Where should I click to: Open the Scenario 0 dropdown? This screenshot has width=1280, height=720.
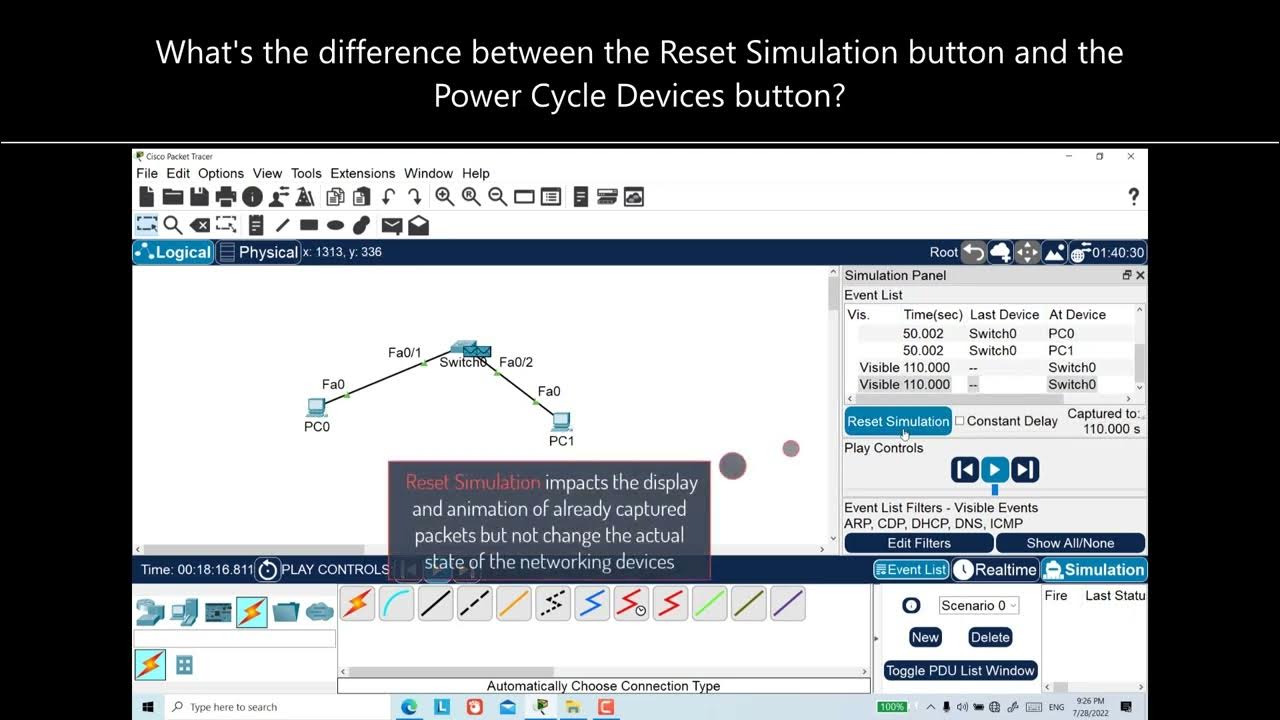click(x=978, y=605)
